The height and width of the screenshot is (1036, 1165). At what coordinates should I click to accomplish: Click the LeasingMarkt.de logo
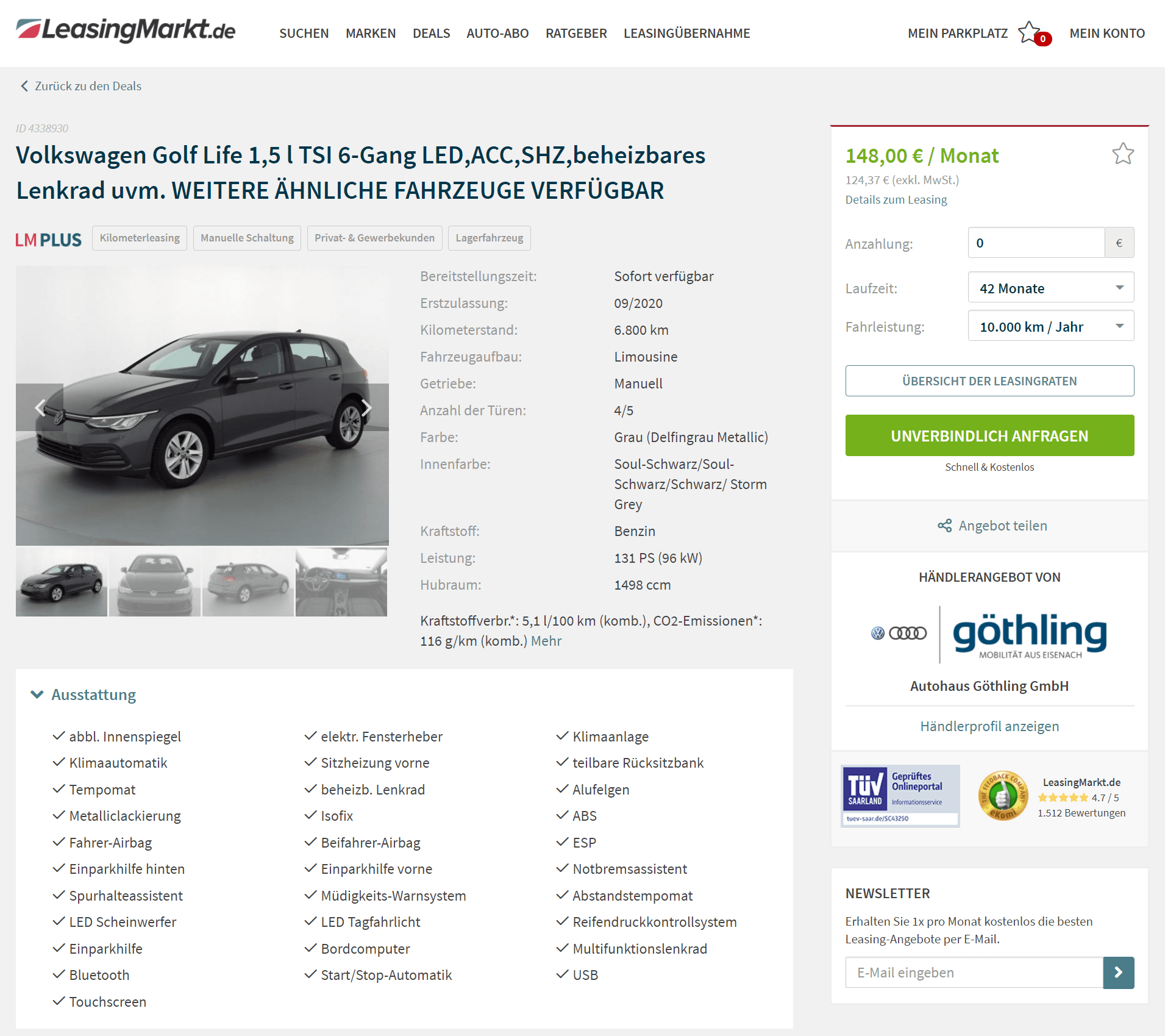(126, 30)
